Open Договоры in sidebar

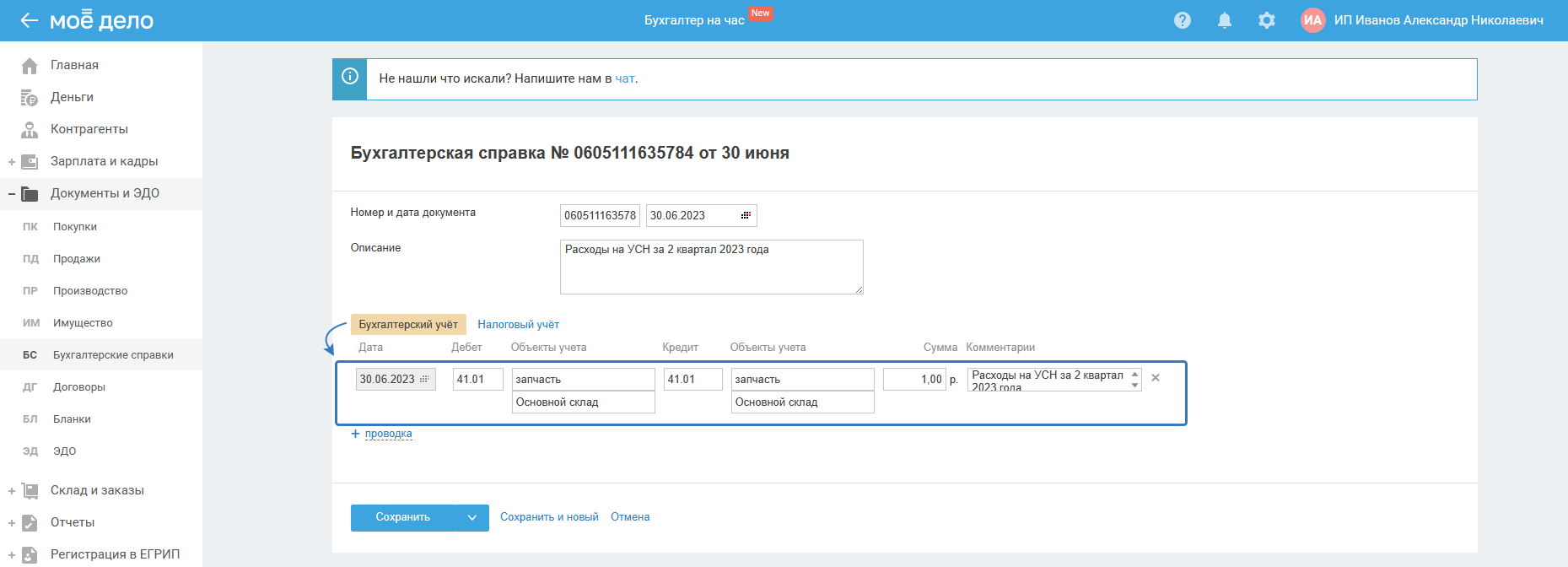click(x=79, y=387)
